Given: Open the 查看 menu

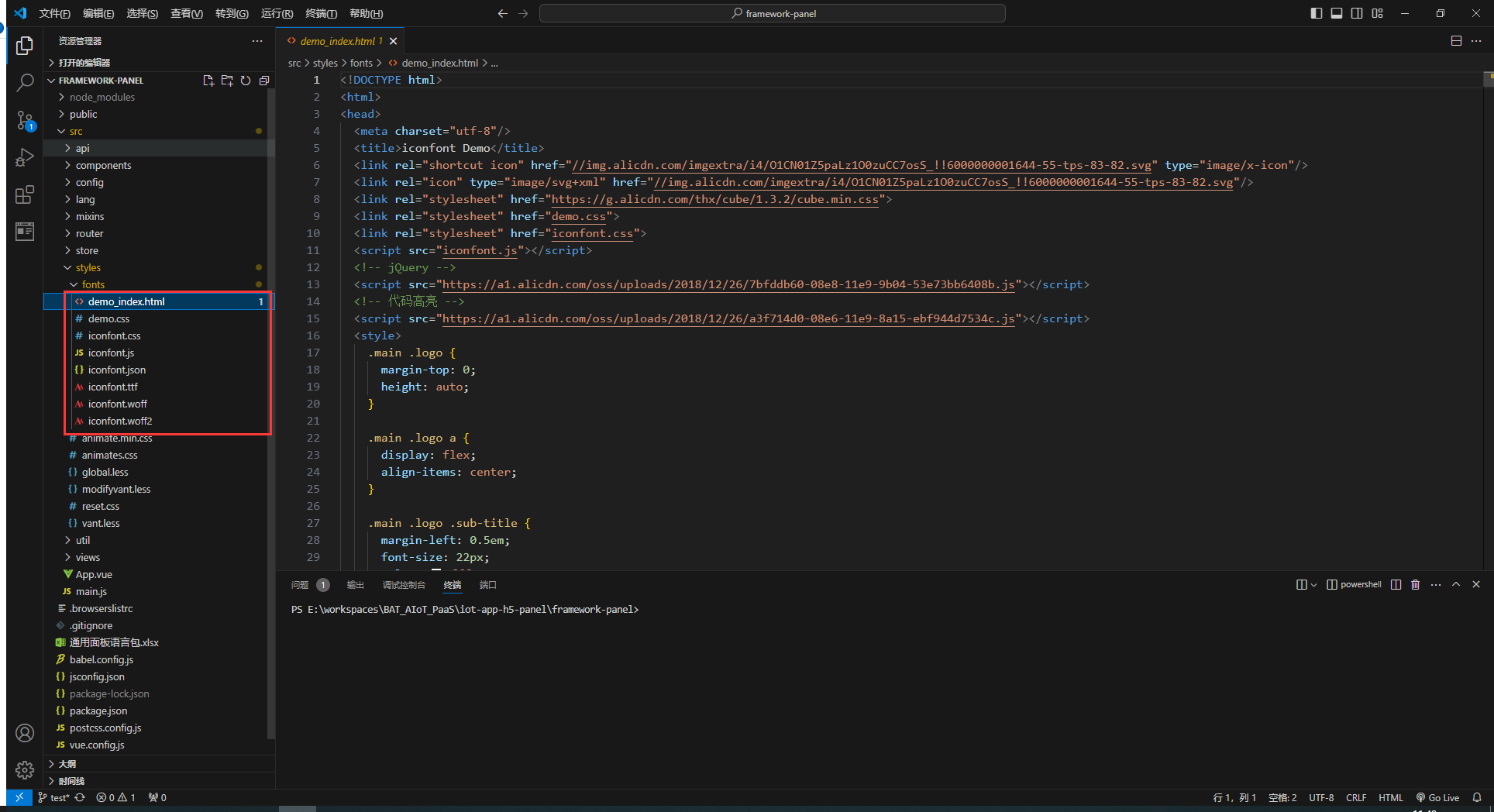Looking at the screenshot, I should point(187,13).
